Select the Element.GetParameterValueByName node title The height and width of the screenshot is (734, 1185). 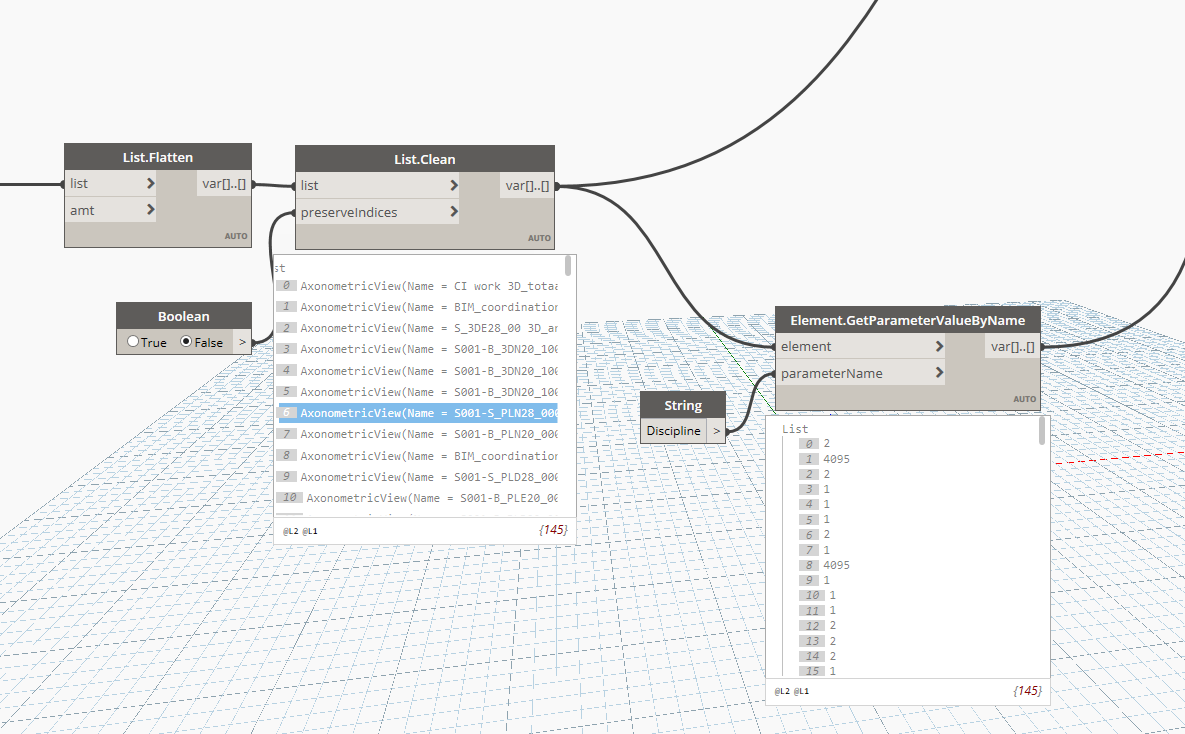point(908,321)
